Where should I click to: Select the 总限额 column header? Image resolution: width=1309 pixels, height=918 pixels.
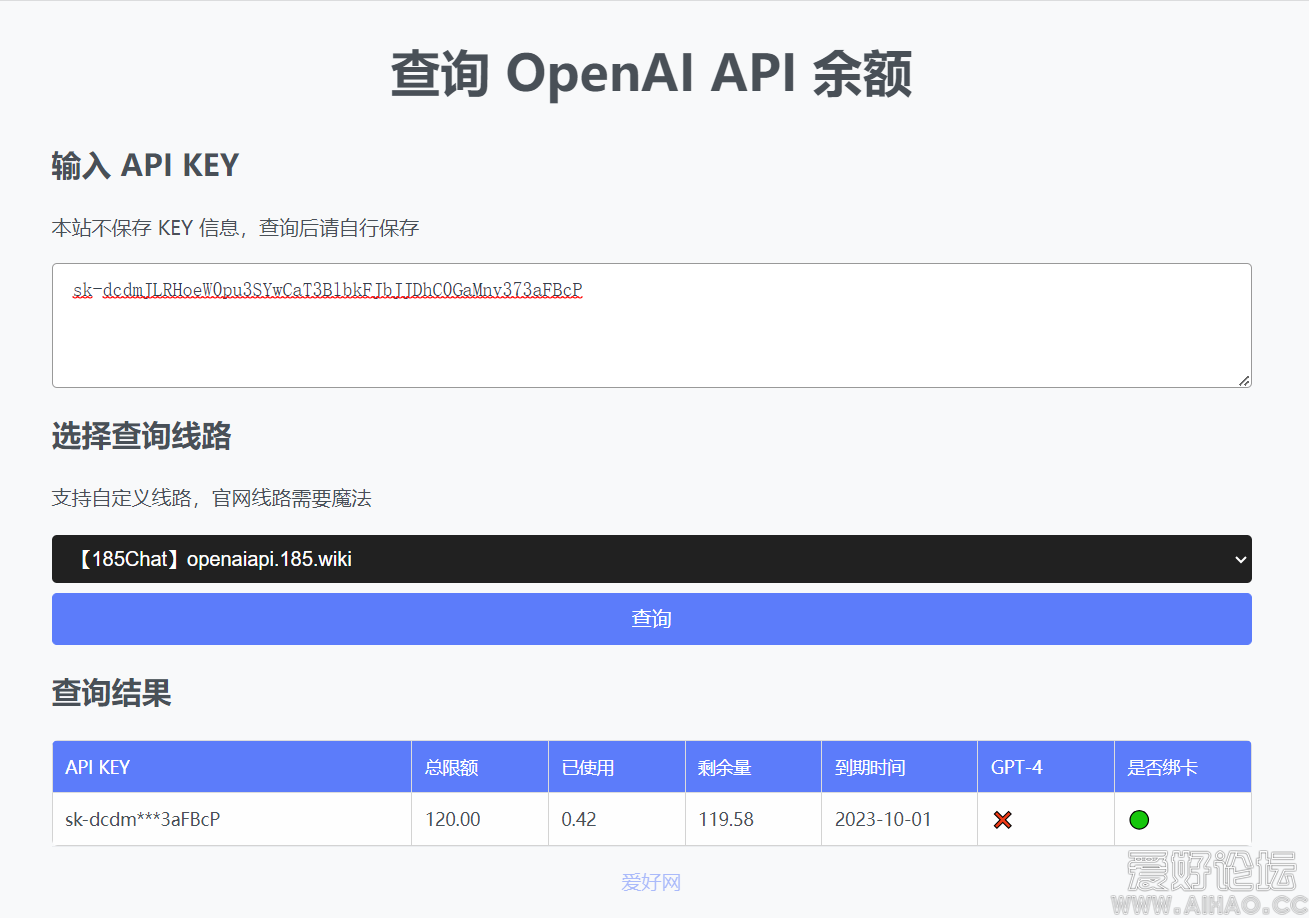480,767
